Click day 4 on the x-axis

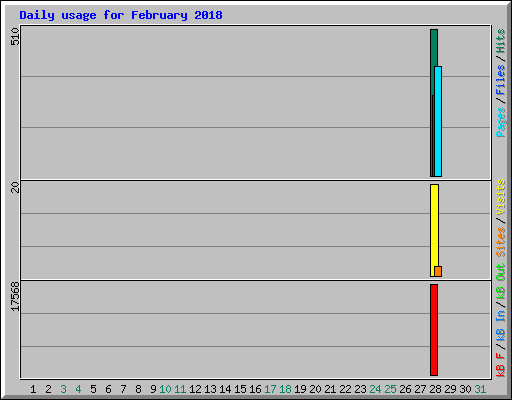click(78, 389)
